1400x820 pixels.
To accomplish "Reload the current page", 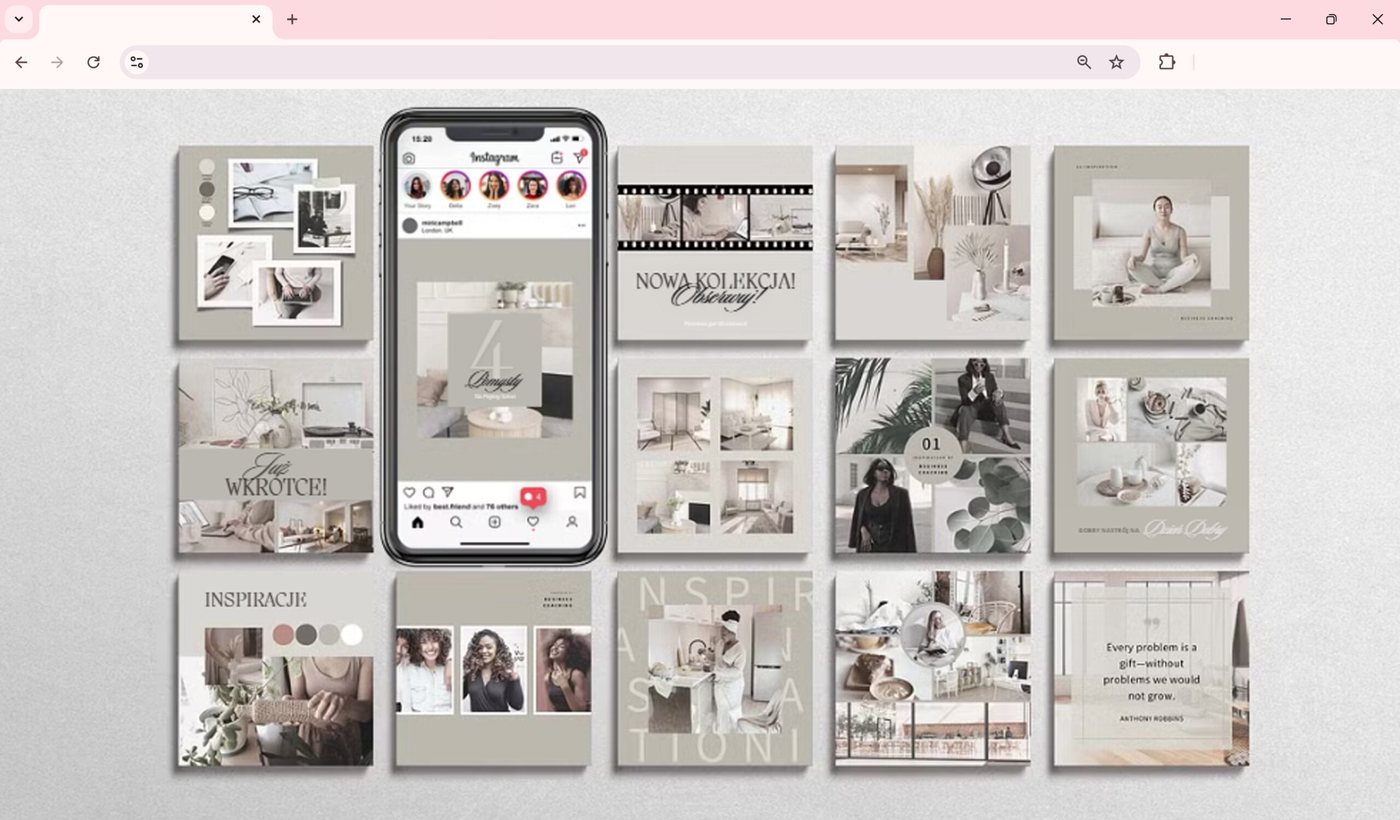I will 93,62.
